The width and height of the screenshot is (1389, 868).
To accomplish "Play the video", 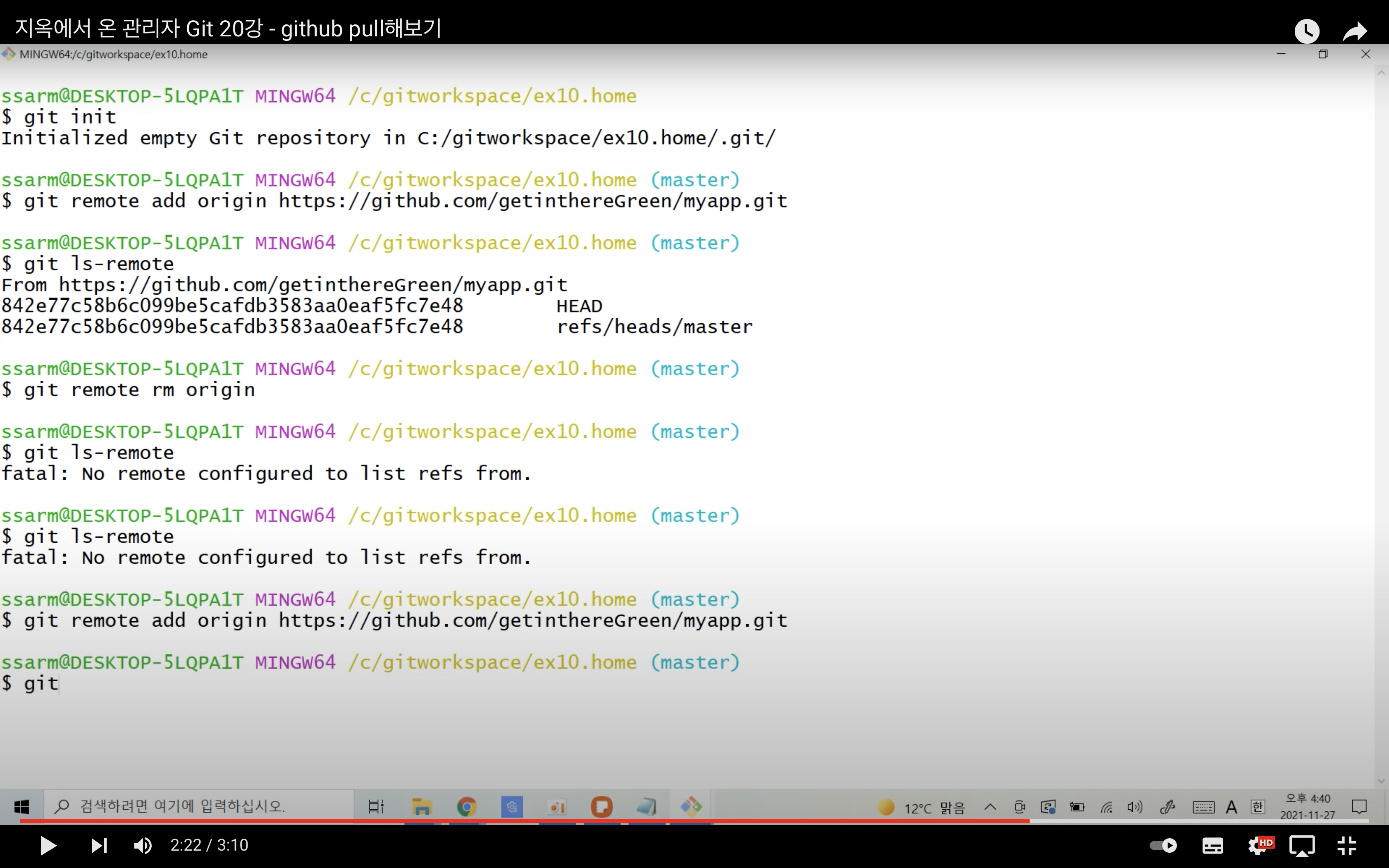I will 48,845.
